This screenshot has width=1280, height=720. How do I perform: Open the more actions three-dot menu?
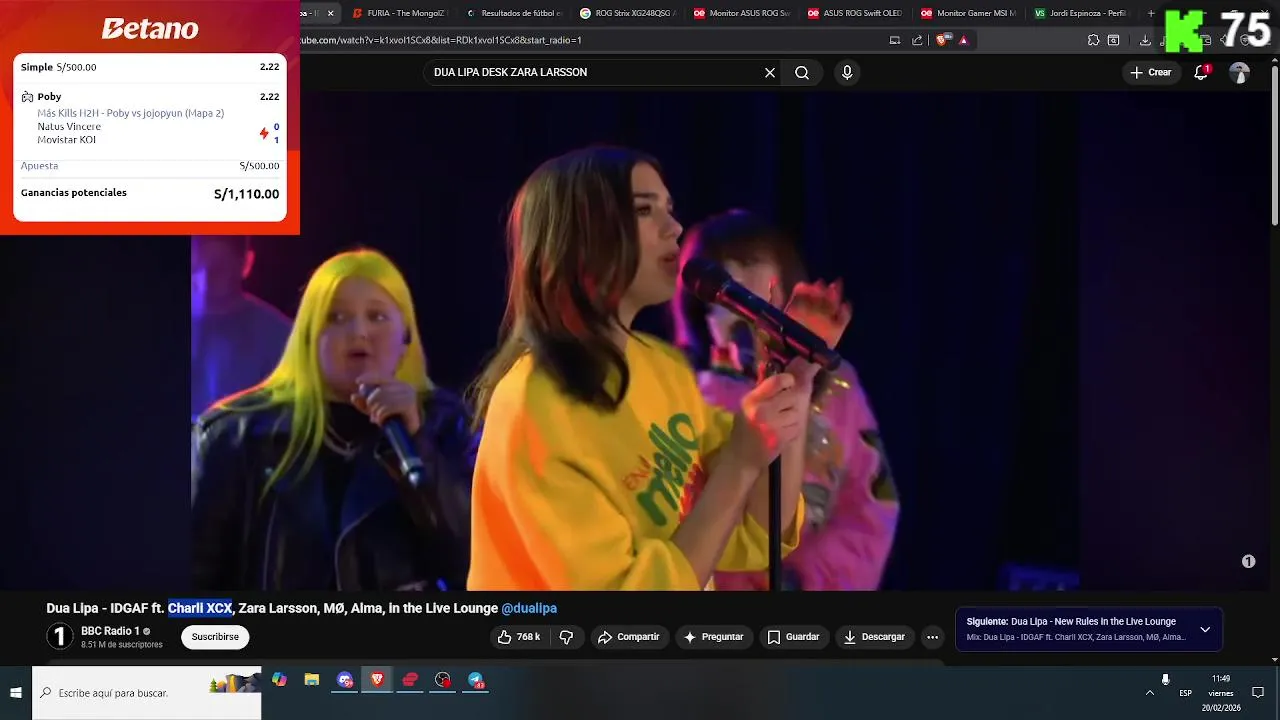932,637
